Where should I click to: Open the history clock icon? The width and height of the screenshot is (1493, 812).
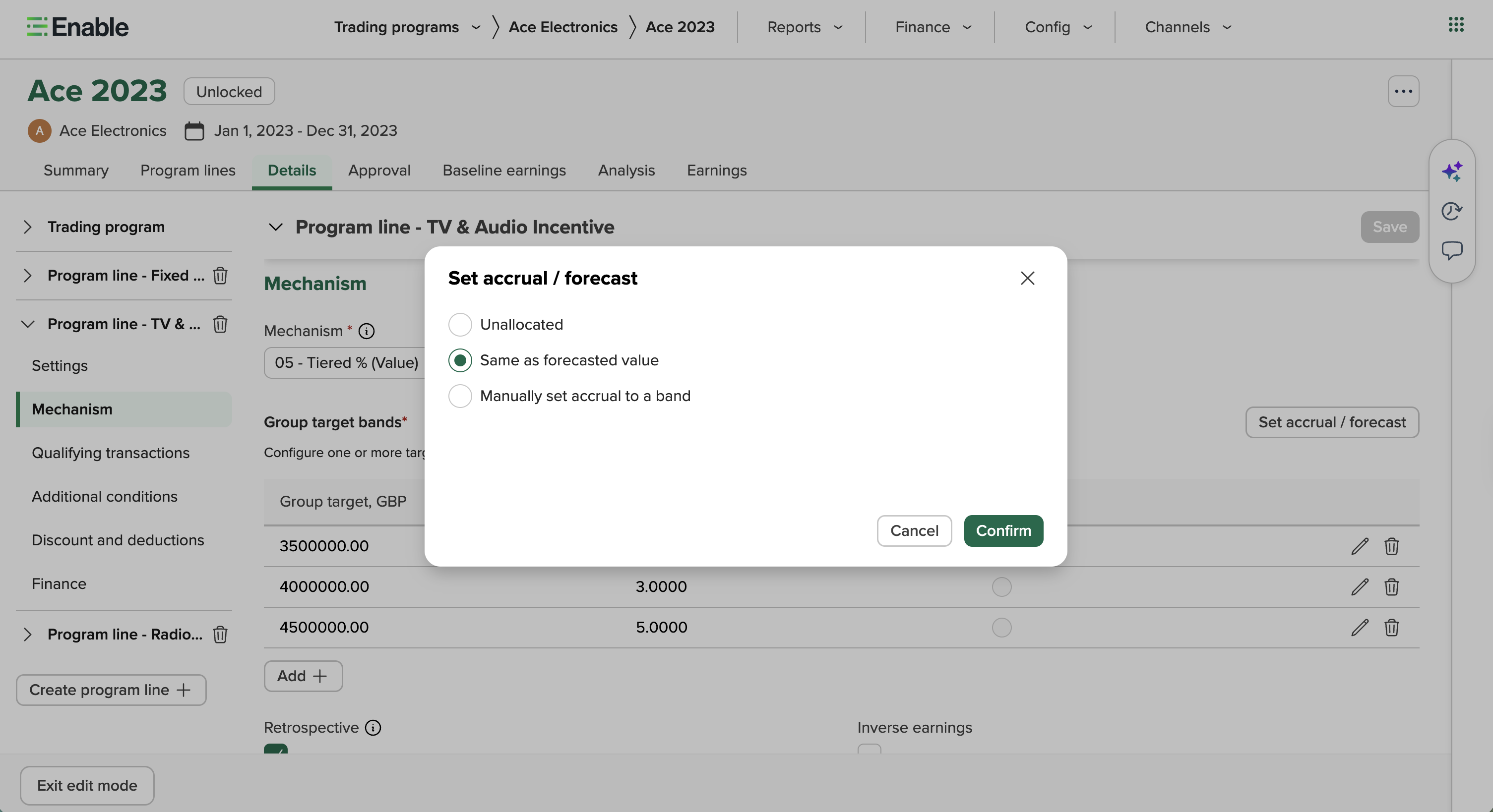pos(1452,211)
